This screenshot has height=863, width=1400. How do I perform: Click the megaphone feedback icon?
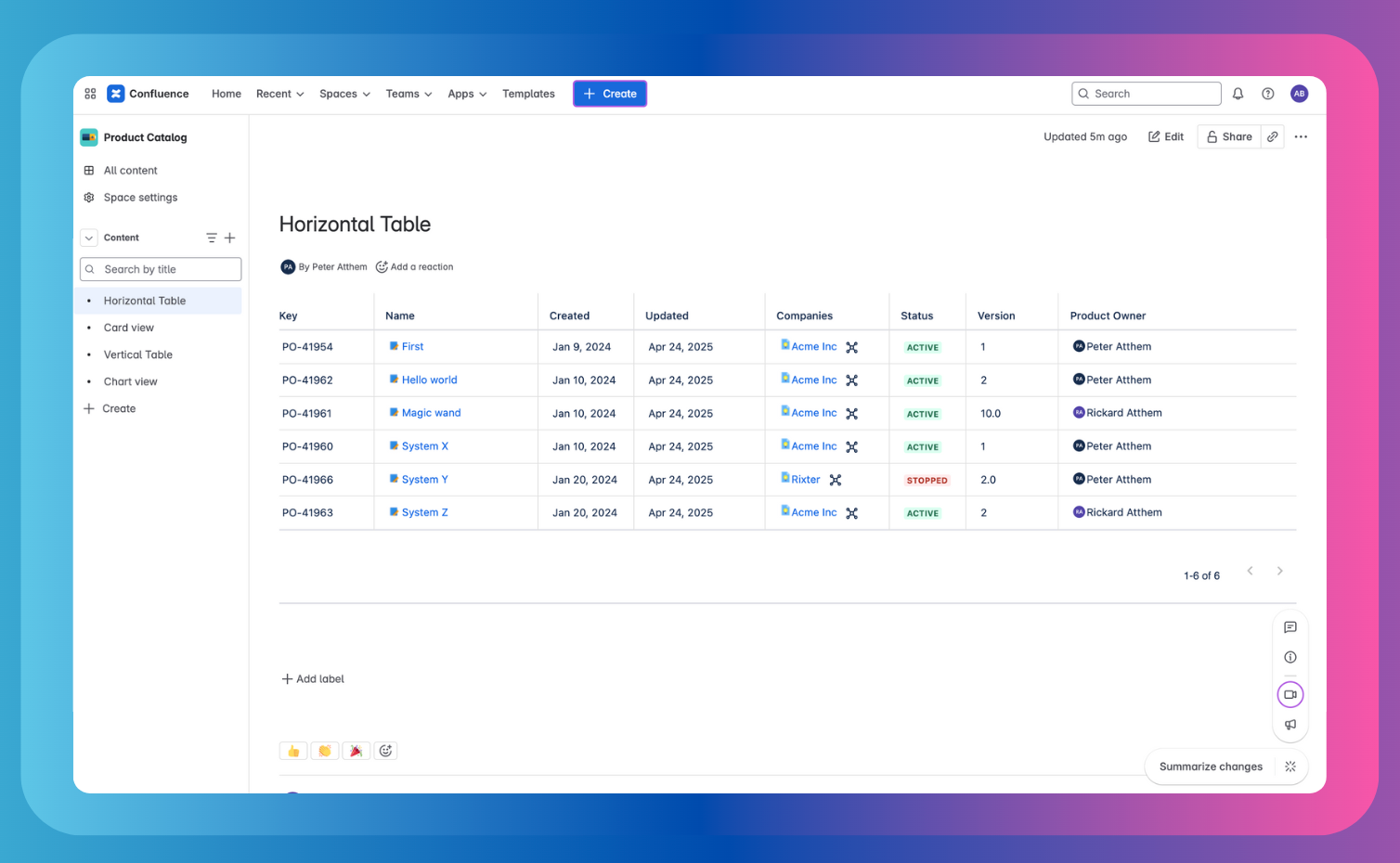pos(1290,725)
